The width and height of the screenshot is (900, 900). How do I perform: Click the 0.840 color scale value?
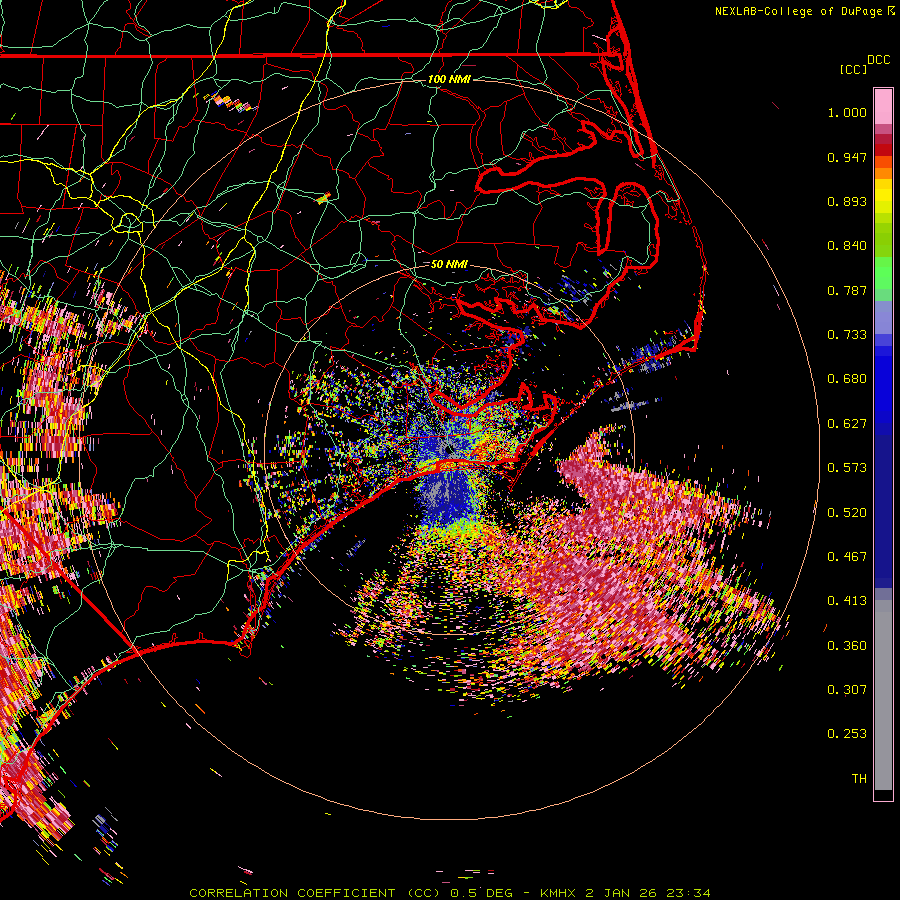(847, 246)
